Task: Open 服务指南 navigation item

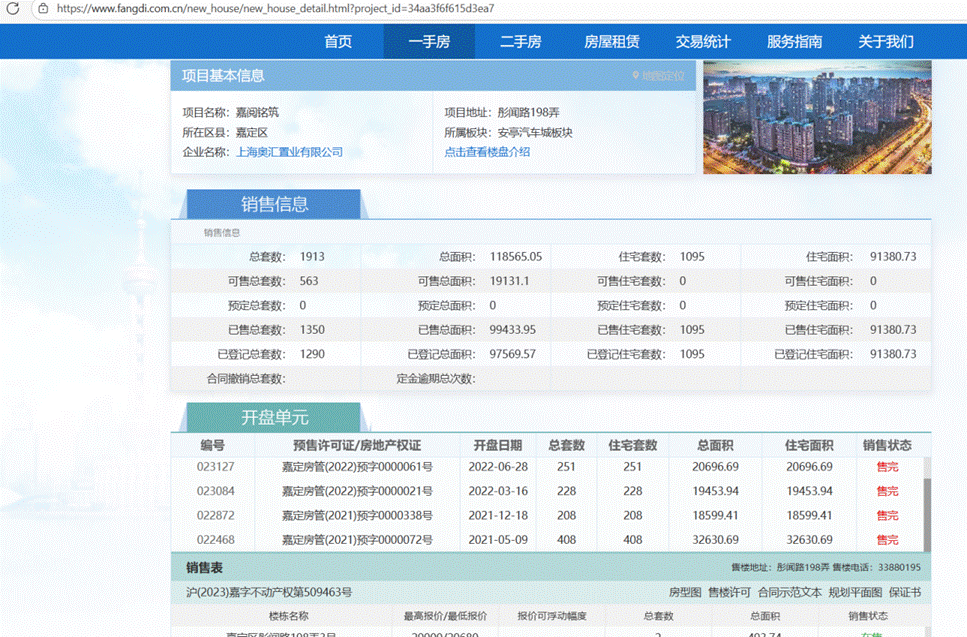Action: tap(794, 41)
